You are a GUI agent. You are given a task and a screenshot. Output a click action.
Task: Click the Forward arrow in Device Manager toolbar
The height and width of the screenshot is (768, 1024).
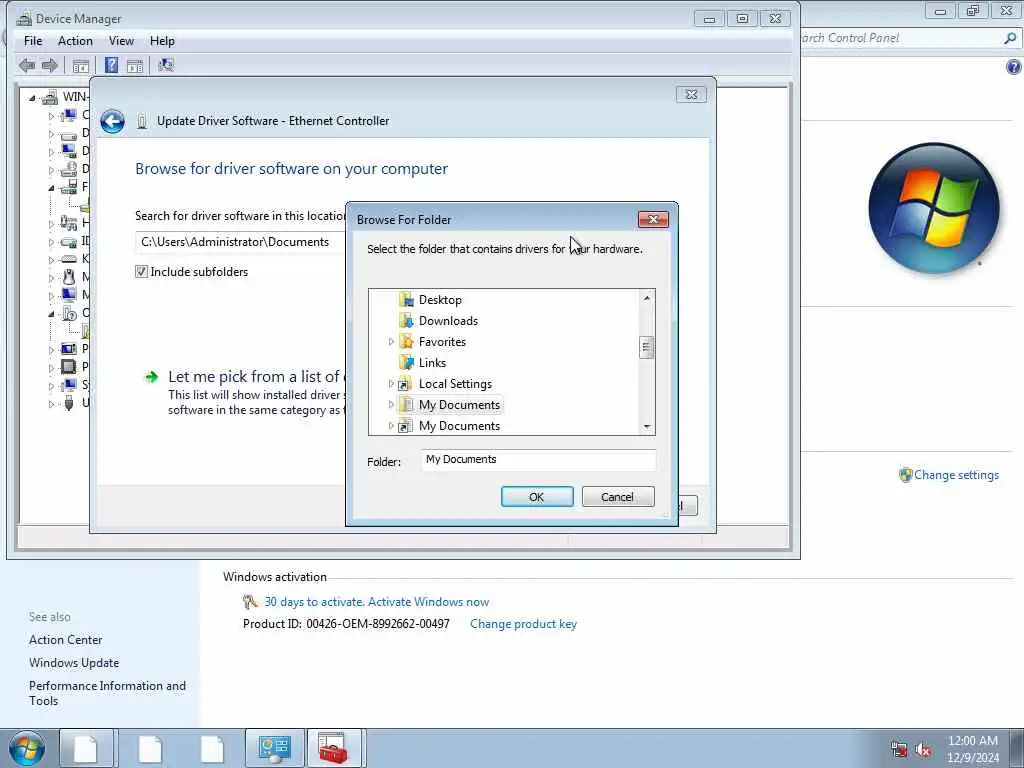tap(50, 65)
